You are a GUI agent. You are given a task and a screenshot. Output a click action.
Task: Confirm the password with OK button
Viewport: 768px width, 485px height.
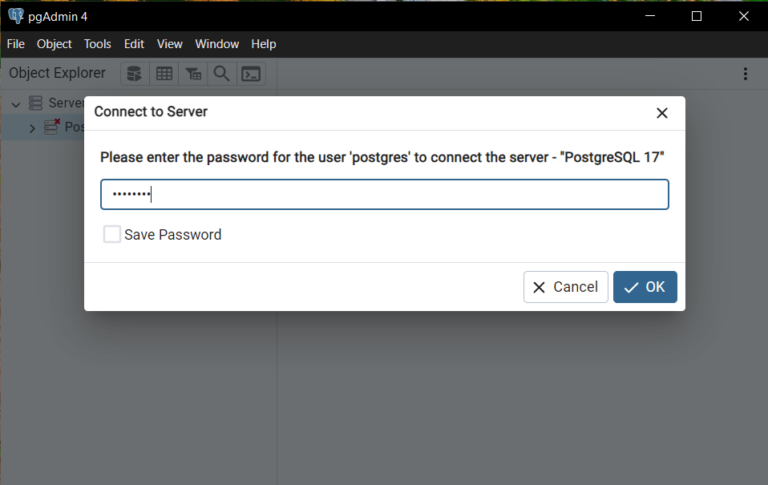tap(645, 287)
